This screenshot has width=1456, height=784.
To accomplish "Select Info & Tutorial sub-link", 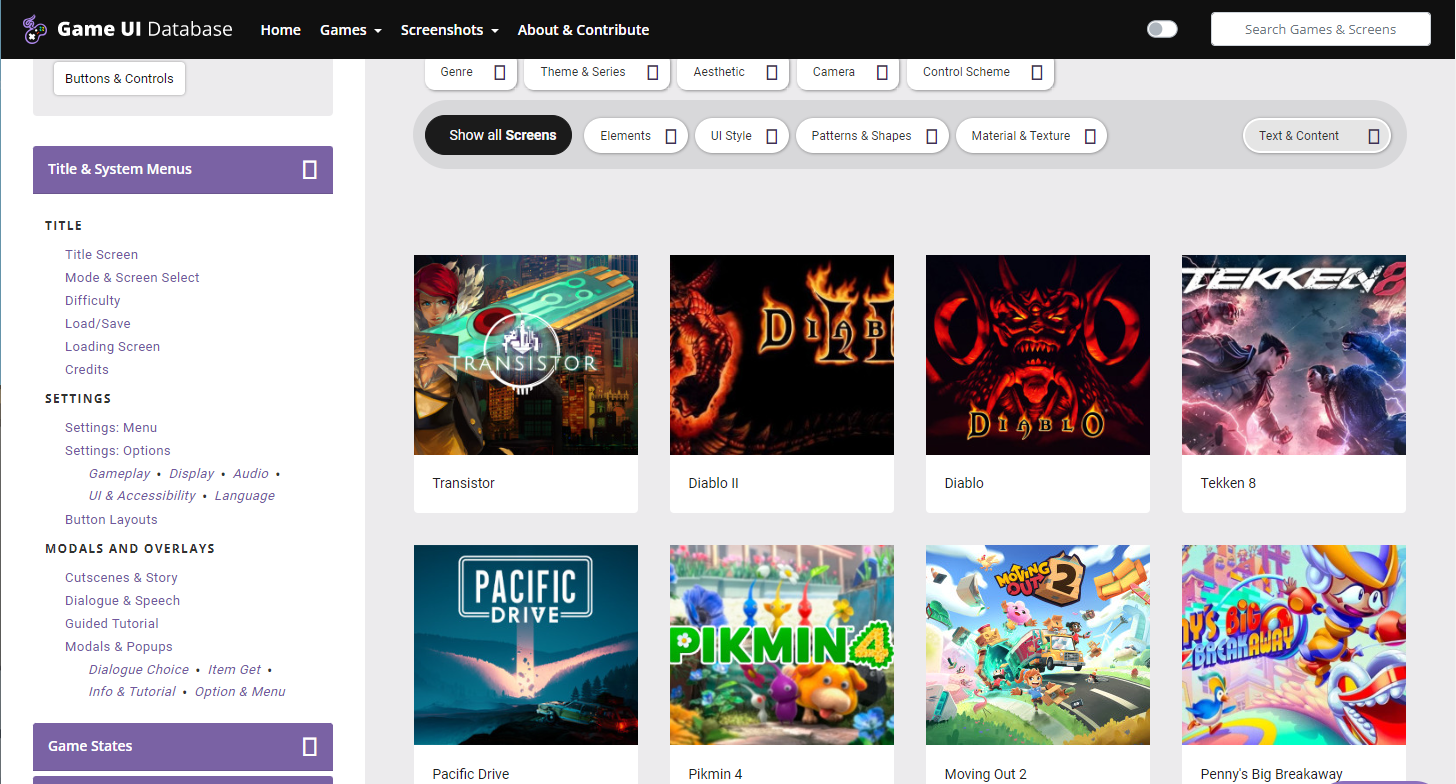I will pos(132,692).
